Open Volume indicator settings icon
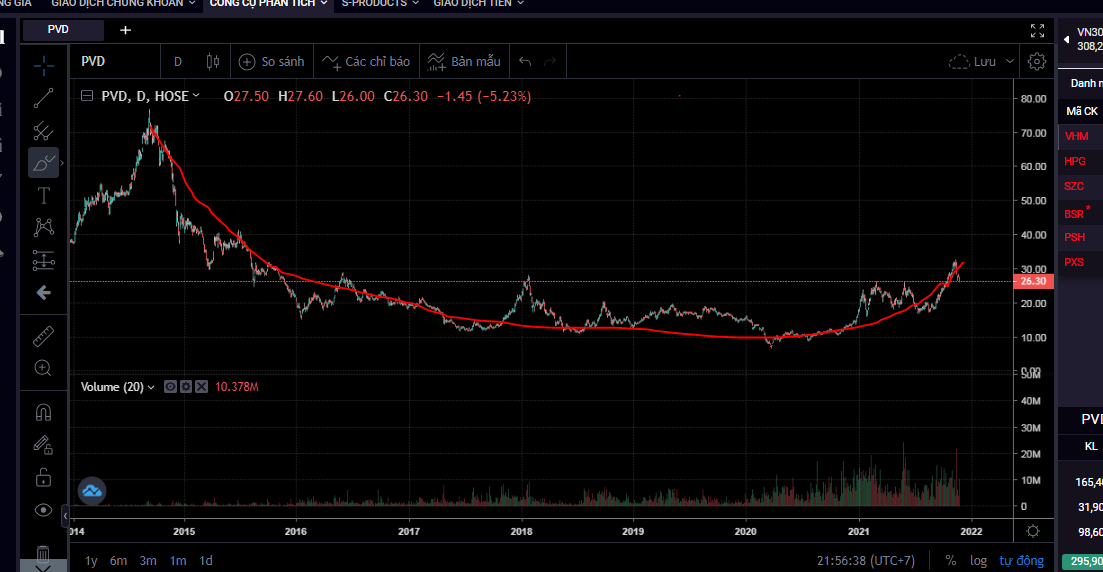 (186, 386)
